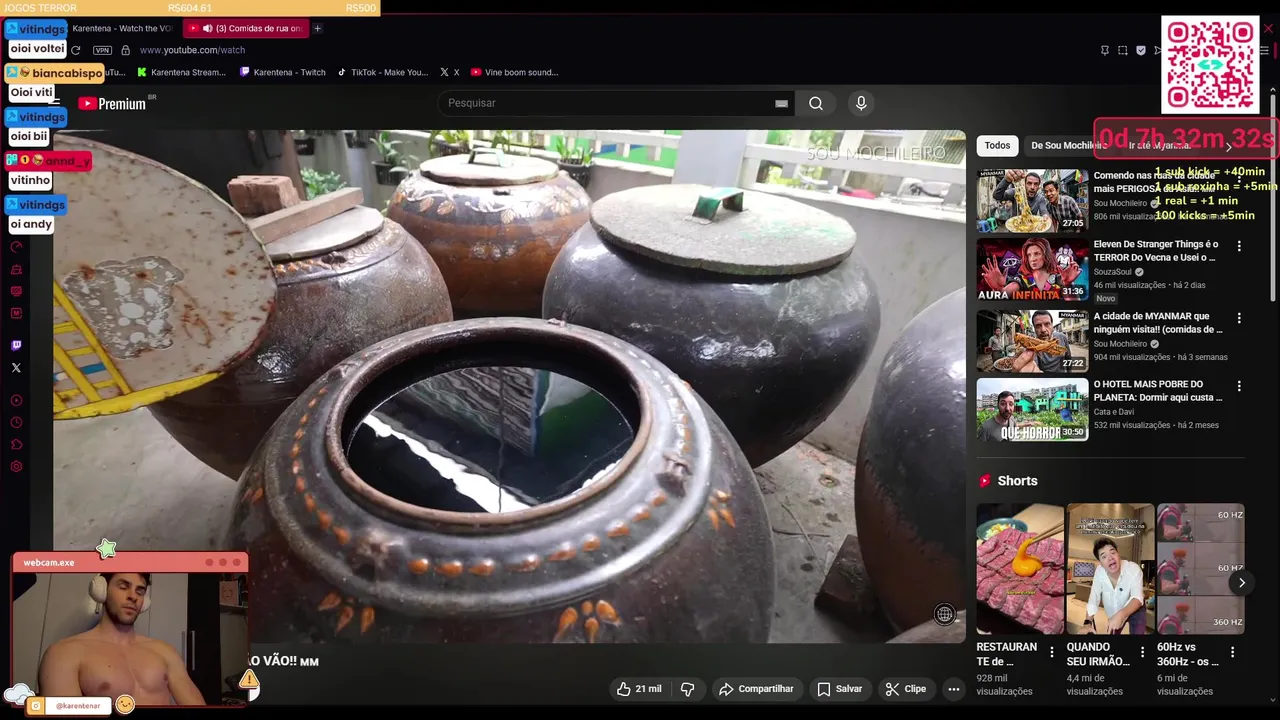The width and height of the screenshot is (1280, 720).
Task: Reload the page using refresh icon
Action: pyautogui.click(x=75, y=50)
